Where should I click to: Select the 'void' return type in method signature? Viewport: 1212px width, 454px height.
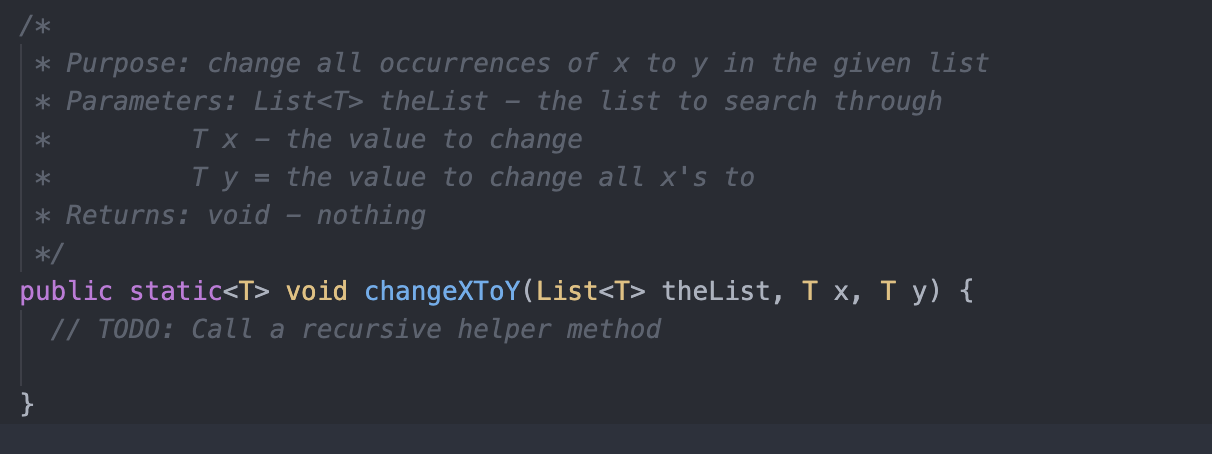tap(317, 291)
